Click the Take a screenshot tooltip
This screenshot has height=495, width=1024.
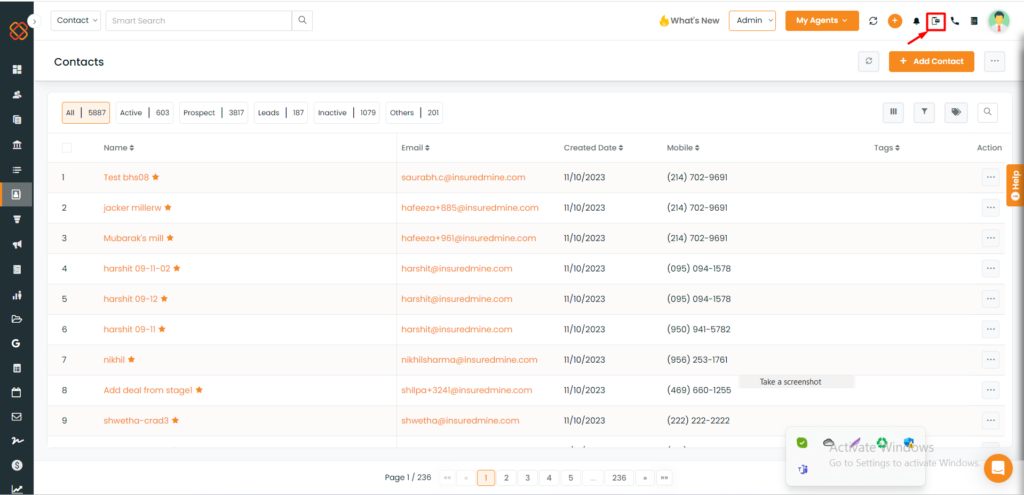coord(797,381)
